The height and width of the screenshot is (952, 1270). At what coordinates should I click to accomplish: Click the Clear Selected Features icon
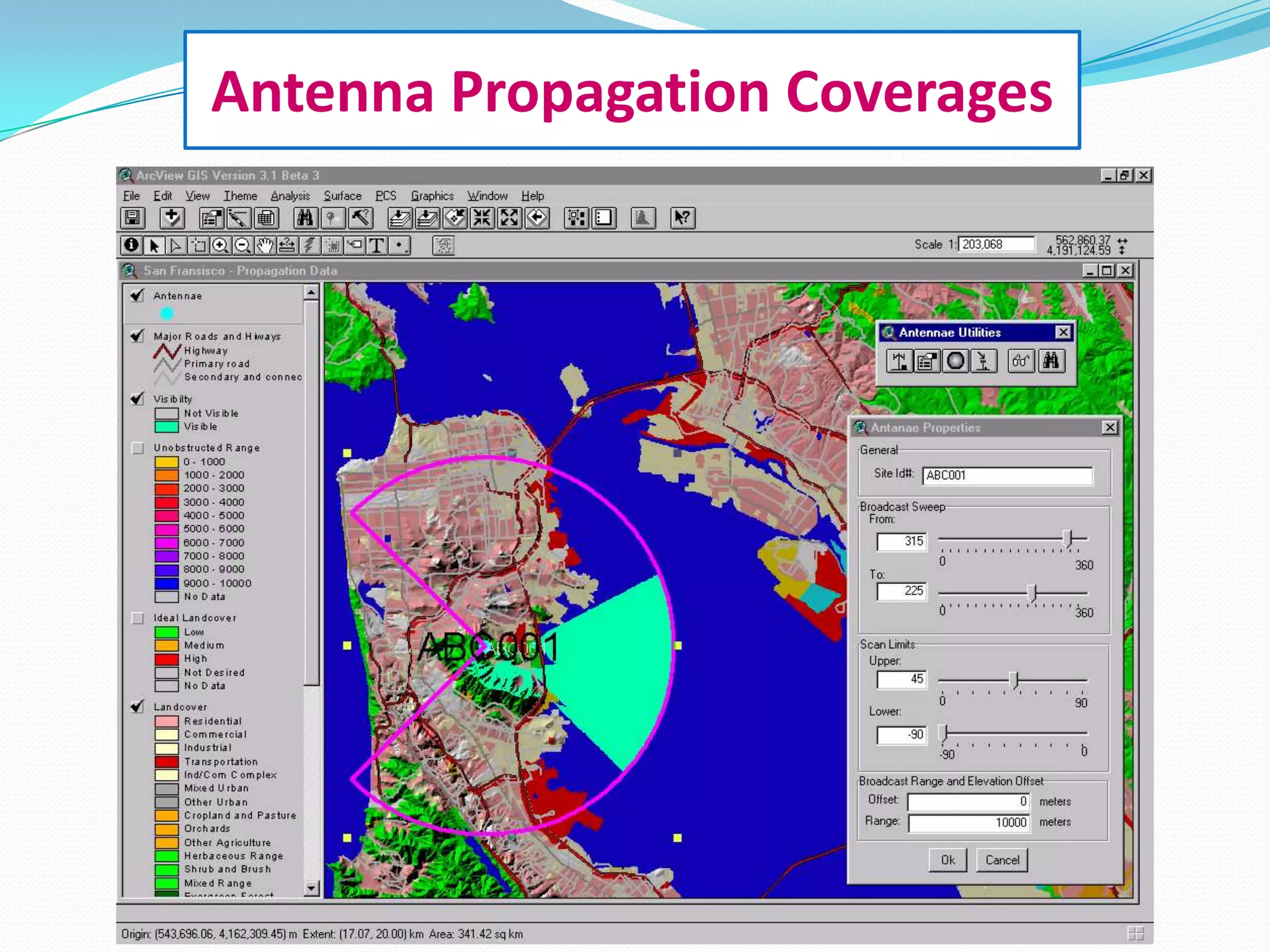click(x=603, y=218)
